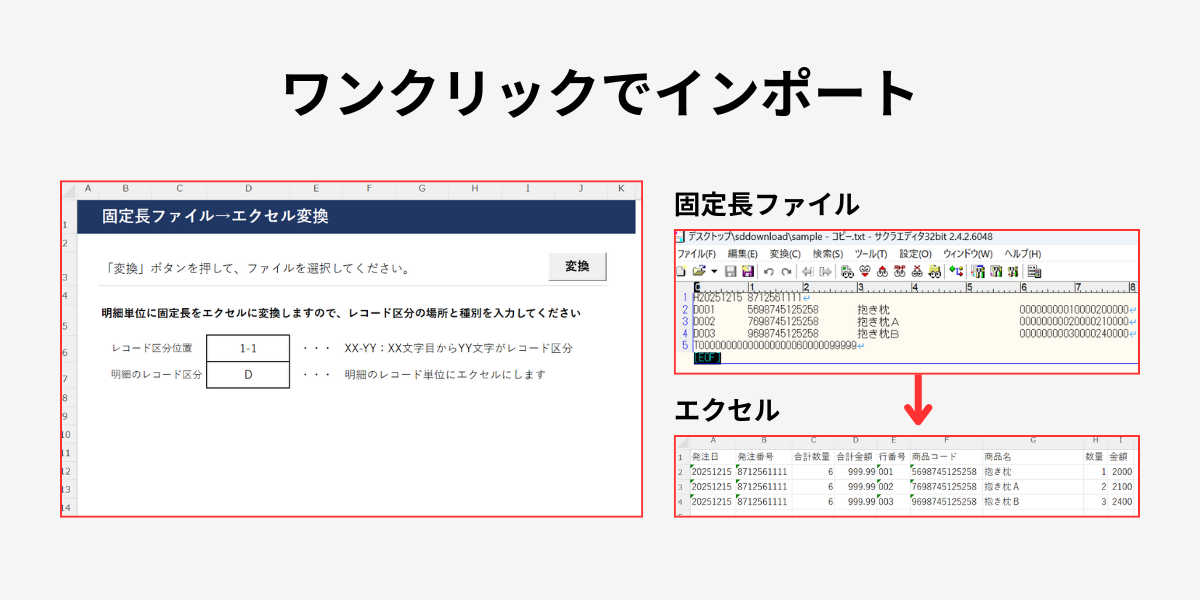This screenshot has height=600, width=1200.
Task: Select column D header in the conversion sheet
Action: coord(248,188)
